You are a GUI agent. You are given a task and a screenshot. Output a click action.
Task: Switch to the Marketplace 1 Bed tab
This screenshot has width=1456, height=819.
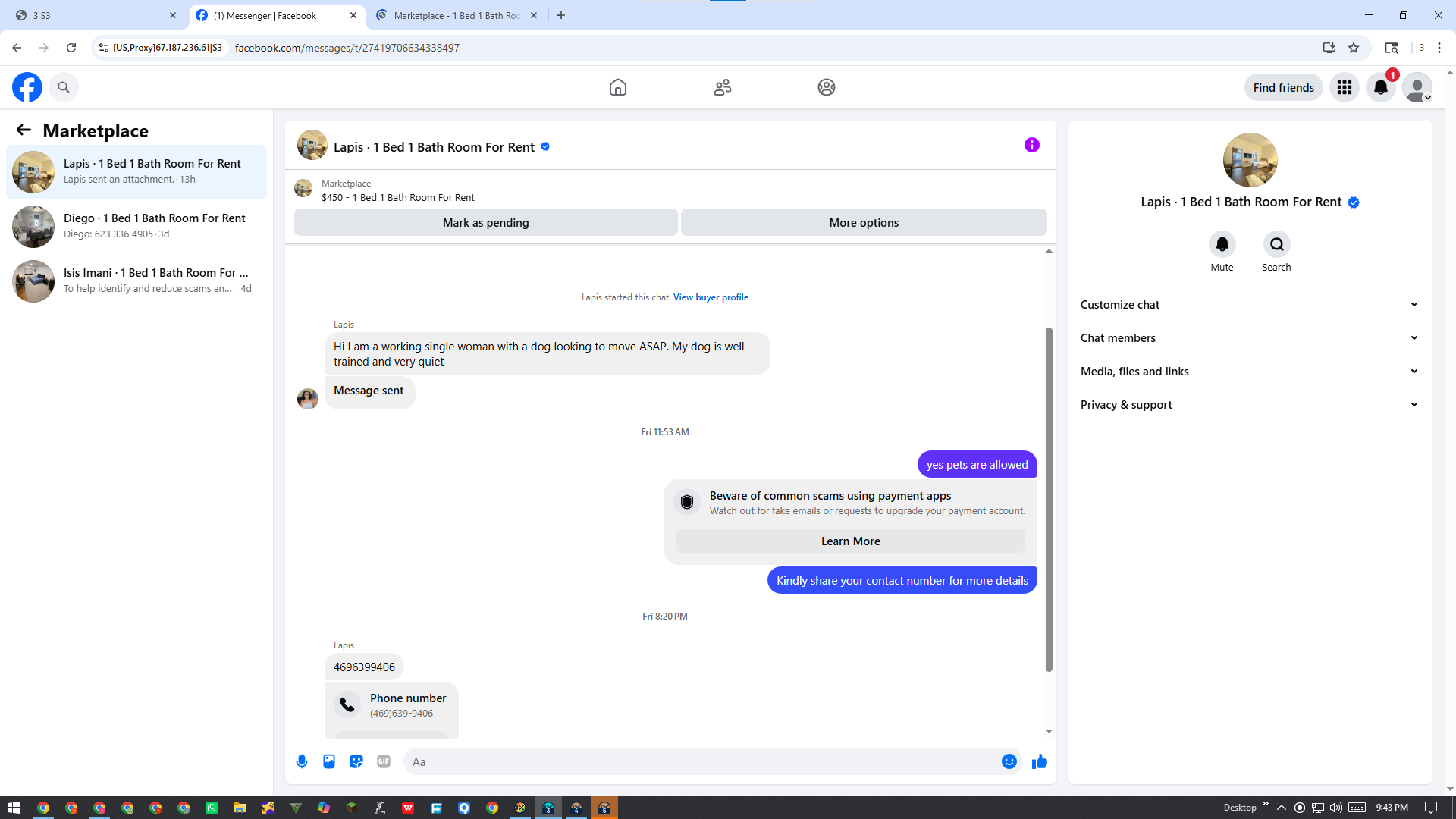(x=457, y=15)
